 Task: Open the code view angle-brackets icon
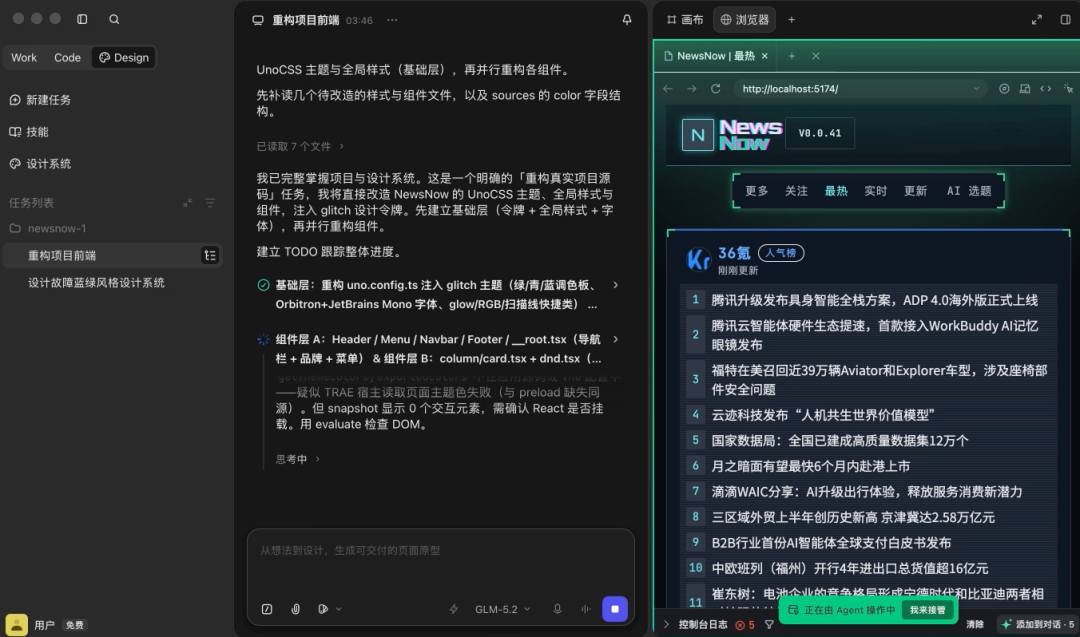click(x=1046, y=89)
